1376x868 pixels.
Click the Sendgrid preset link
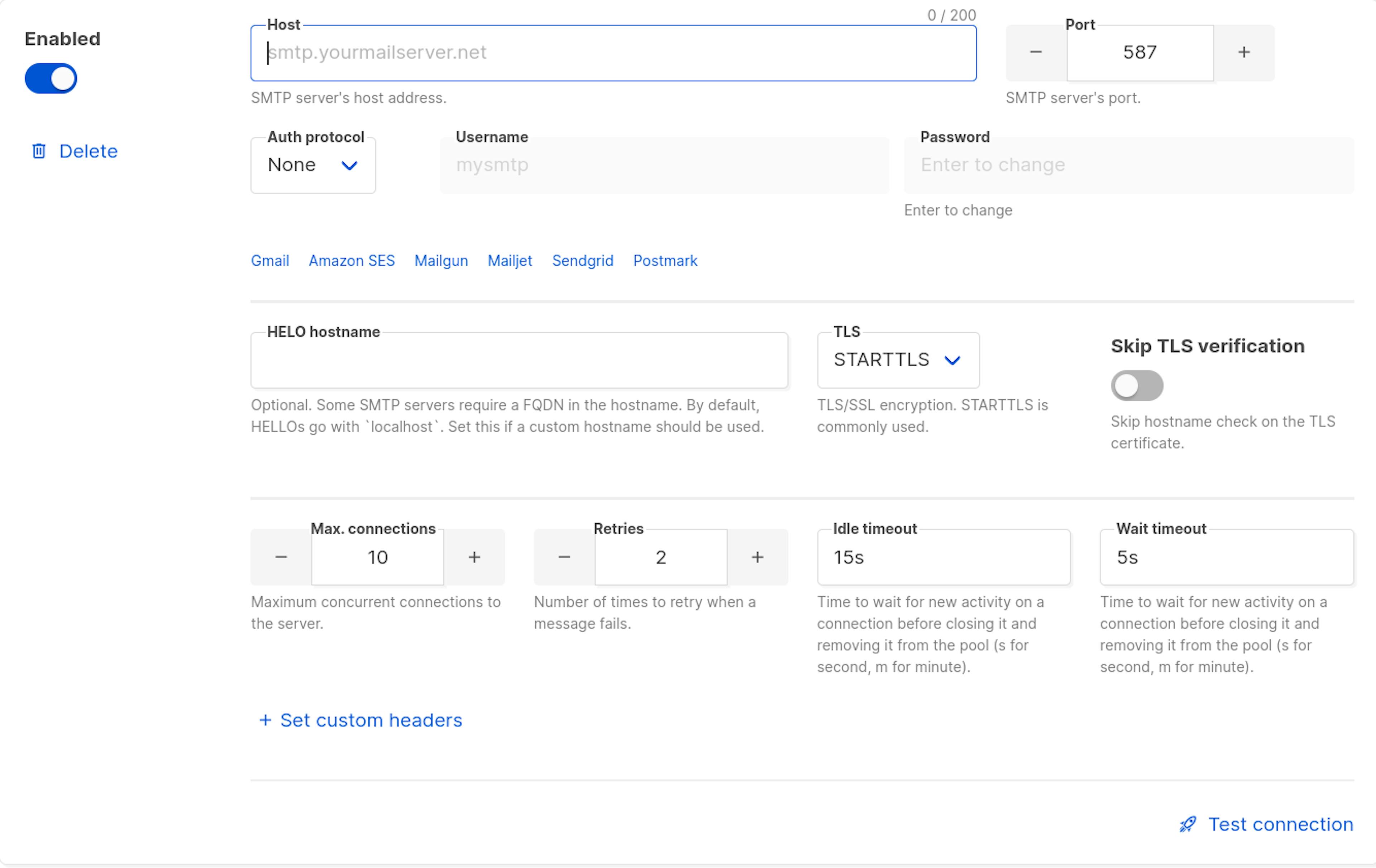click(582, 261)
